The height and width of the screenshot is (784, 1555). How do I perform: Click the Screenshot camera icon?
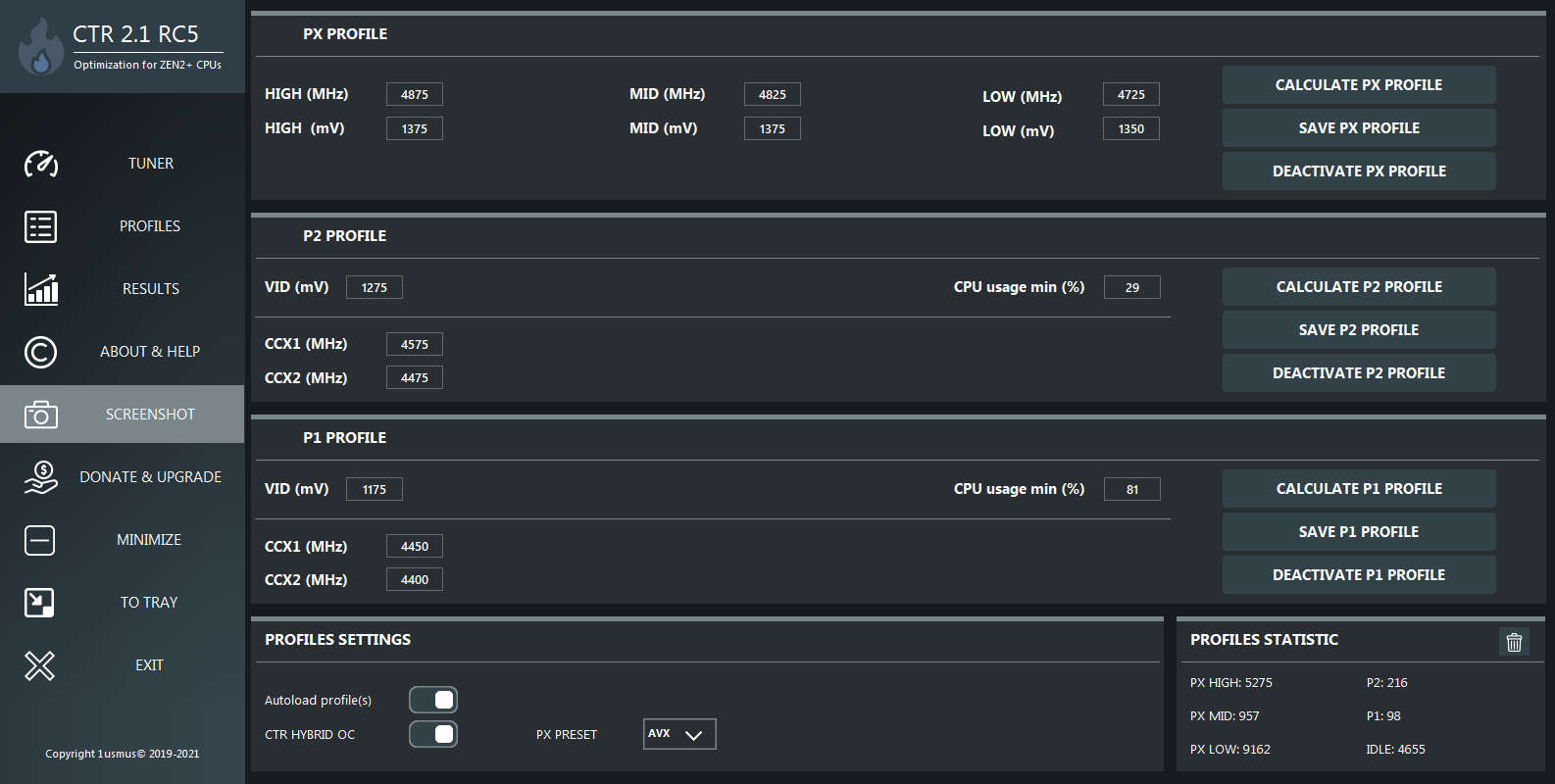pyautogui.click(x=40, y=415)
